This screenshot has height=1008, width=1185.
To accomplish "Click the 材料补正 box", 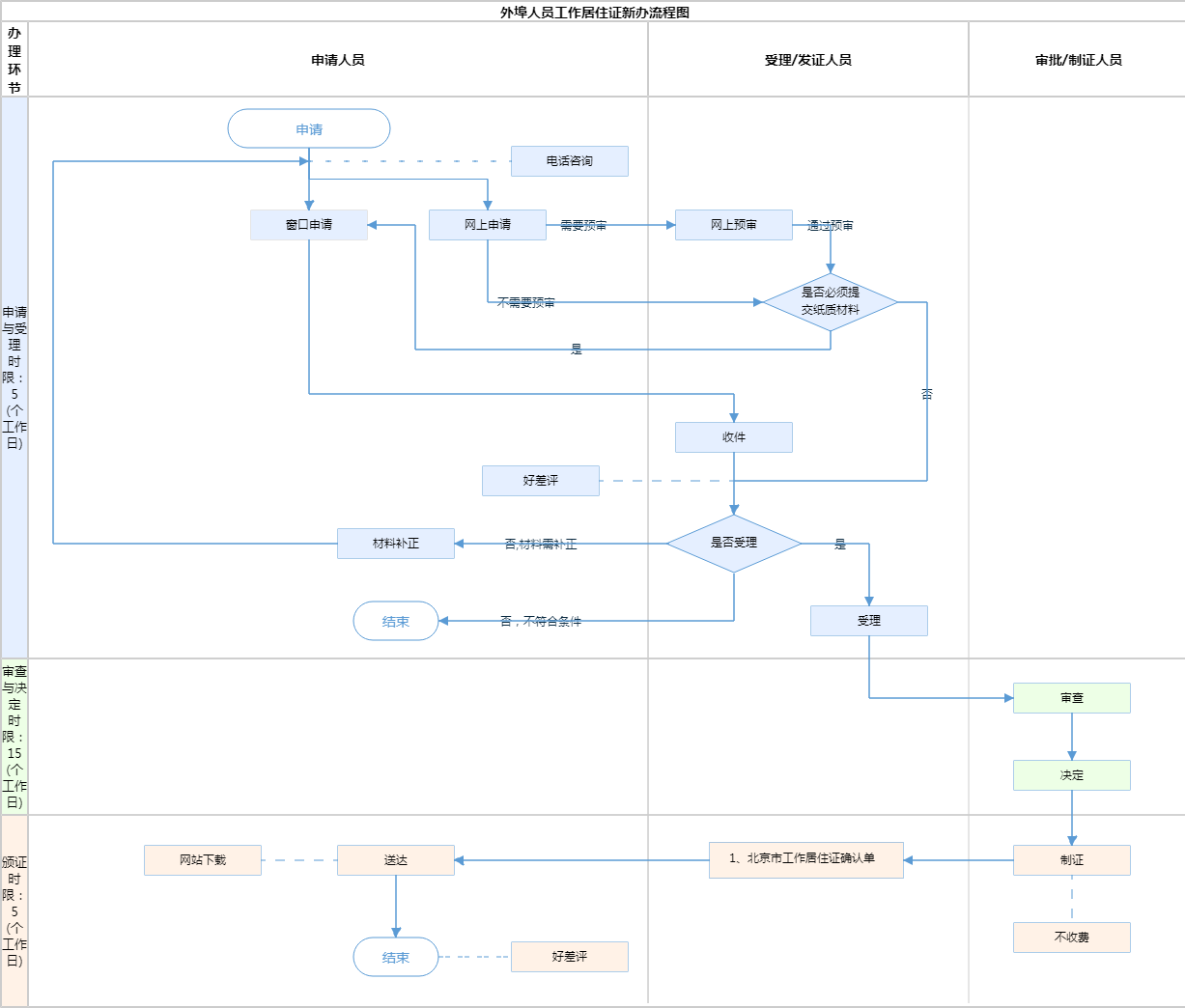I will coord(395,544).
